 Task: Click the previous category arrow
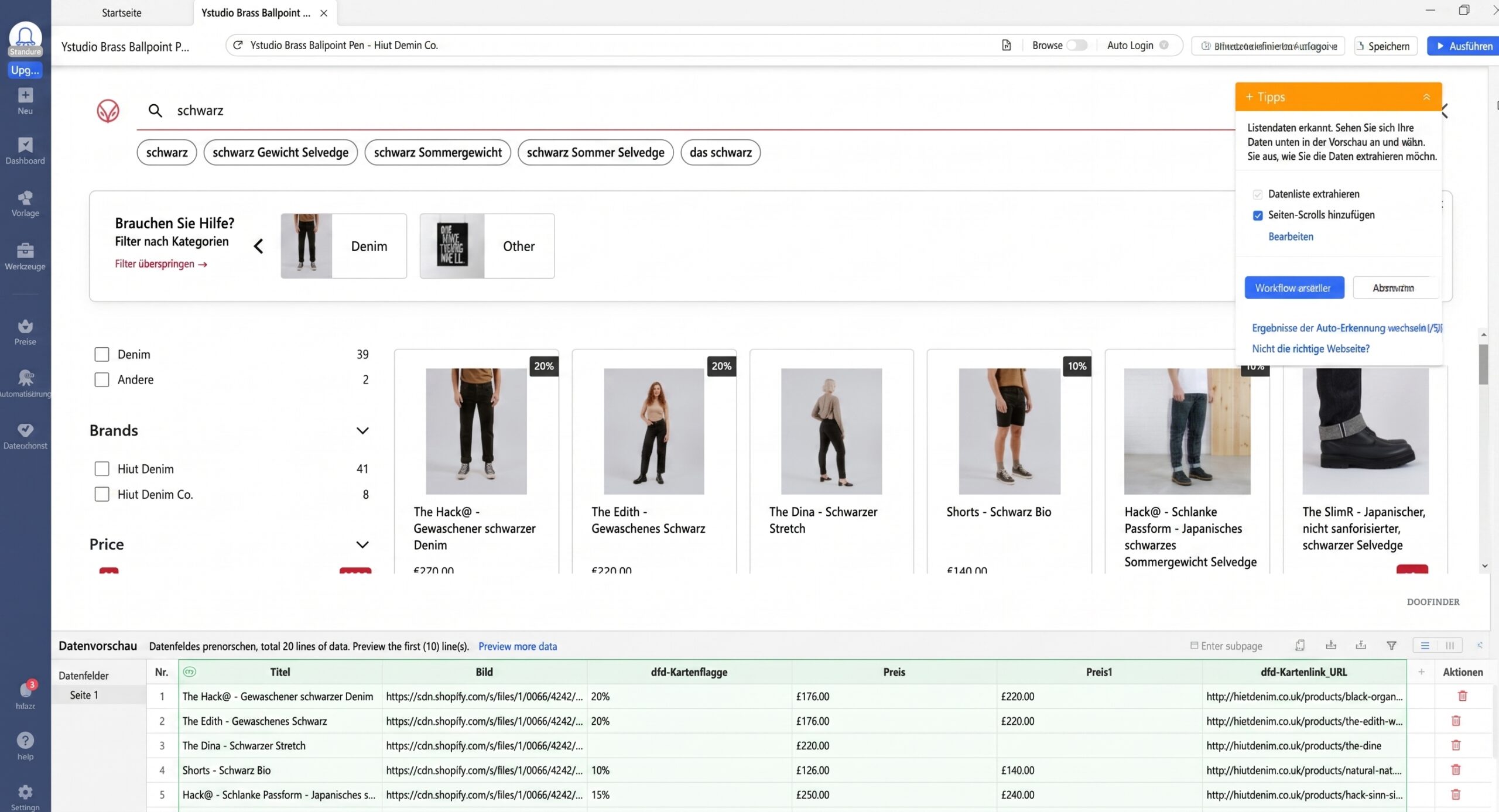click(258, 246)
